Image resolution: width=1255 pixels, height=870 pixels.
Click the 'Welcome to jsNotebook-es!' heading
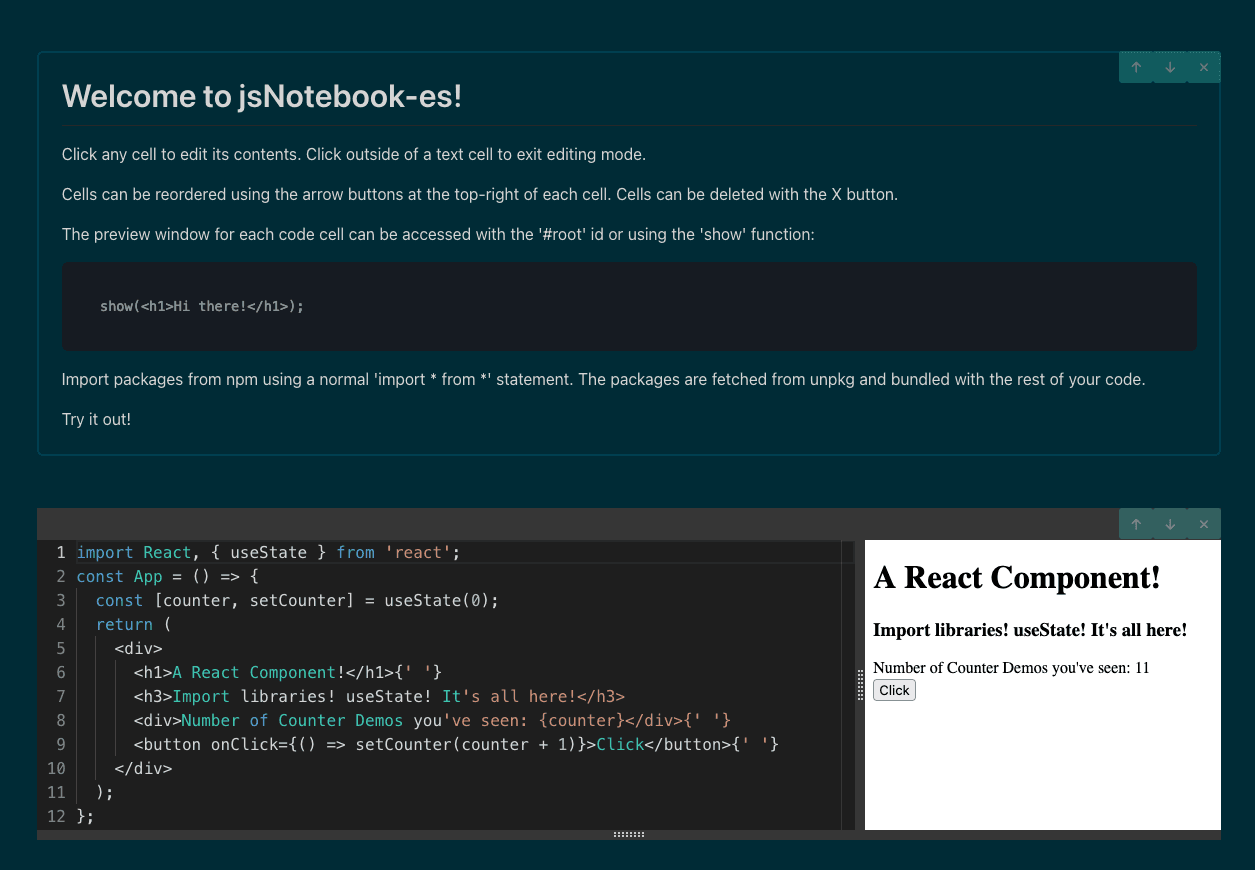tap(262, 96)
